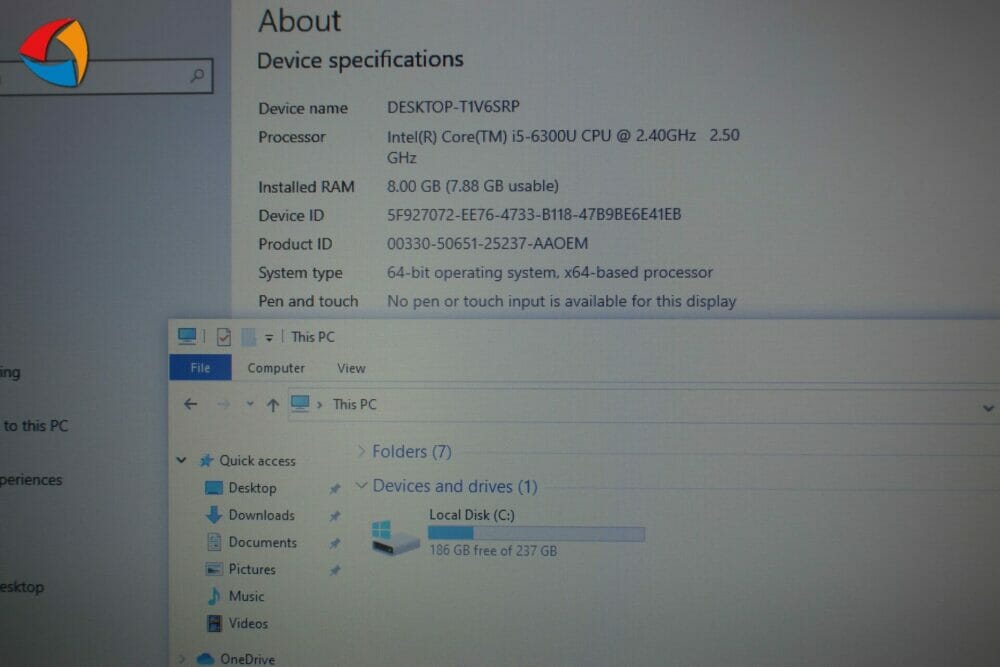The image size is (1000, 667).
Task: Click the About page heading
Action: pos(300,20)
